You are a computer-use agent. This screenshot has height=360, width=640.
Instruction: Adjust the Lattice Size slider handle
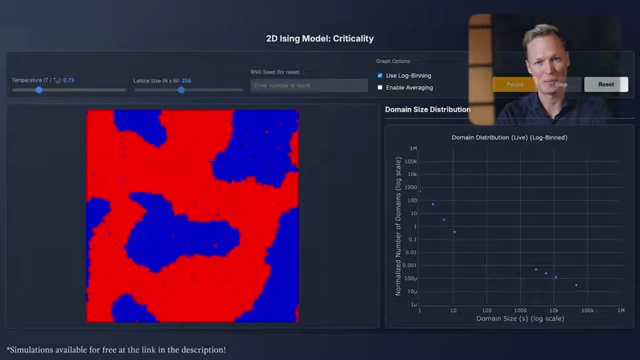(x=181, y=90)
